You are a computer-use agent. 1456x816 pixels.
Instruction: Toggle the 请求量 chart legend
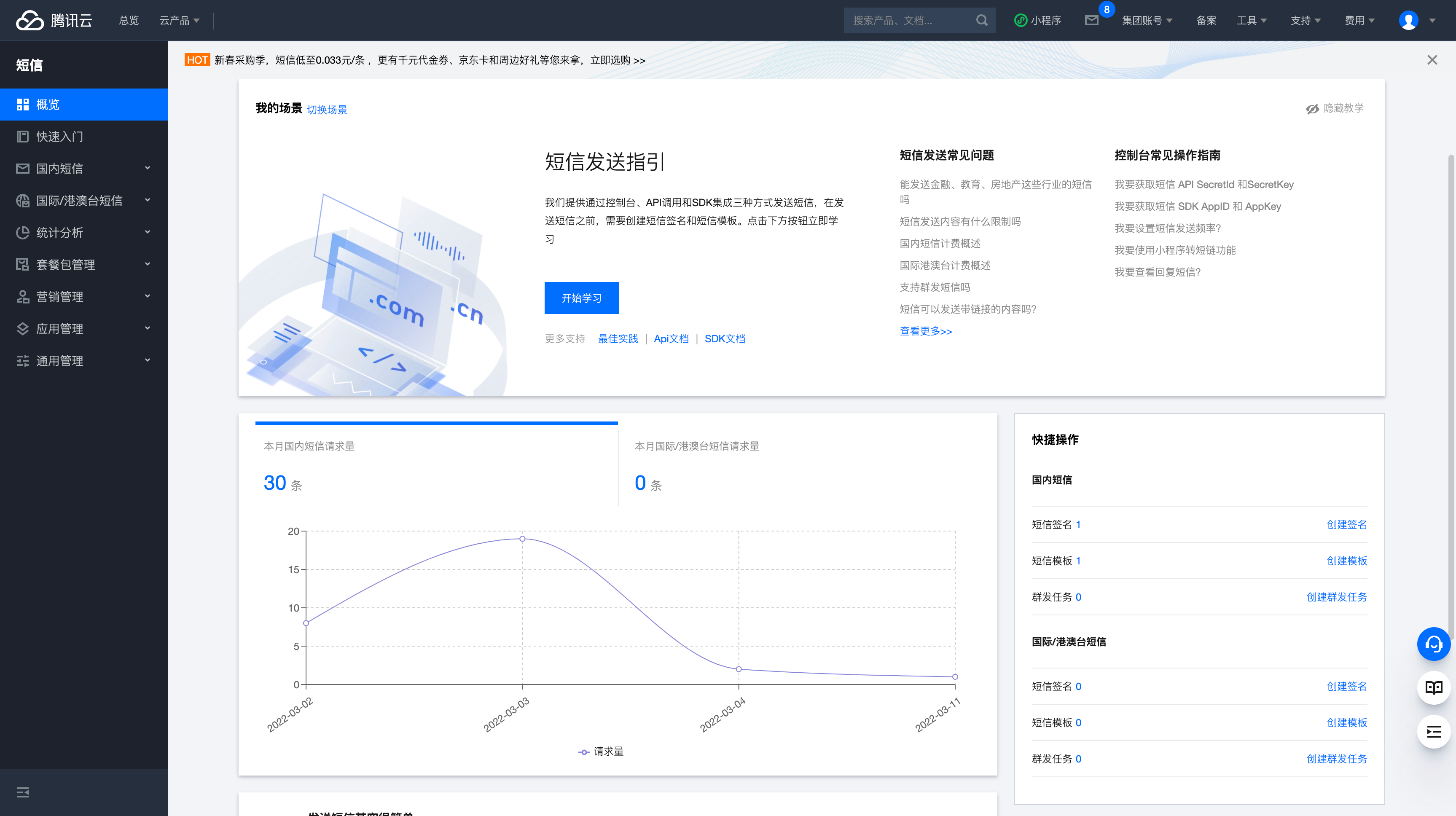click(601, 752)
